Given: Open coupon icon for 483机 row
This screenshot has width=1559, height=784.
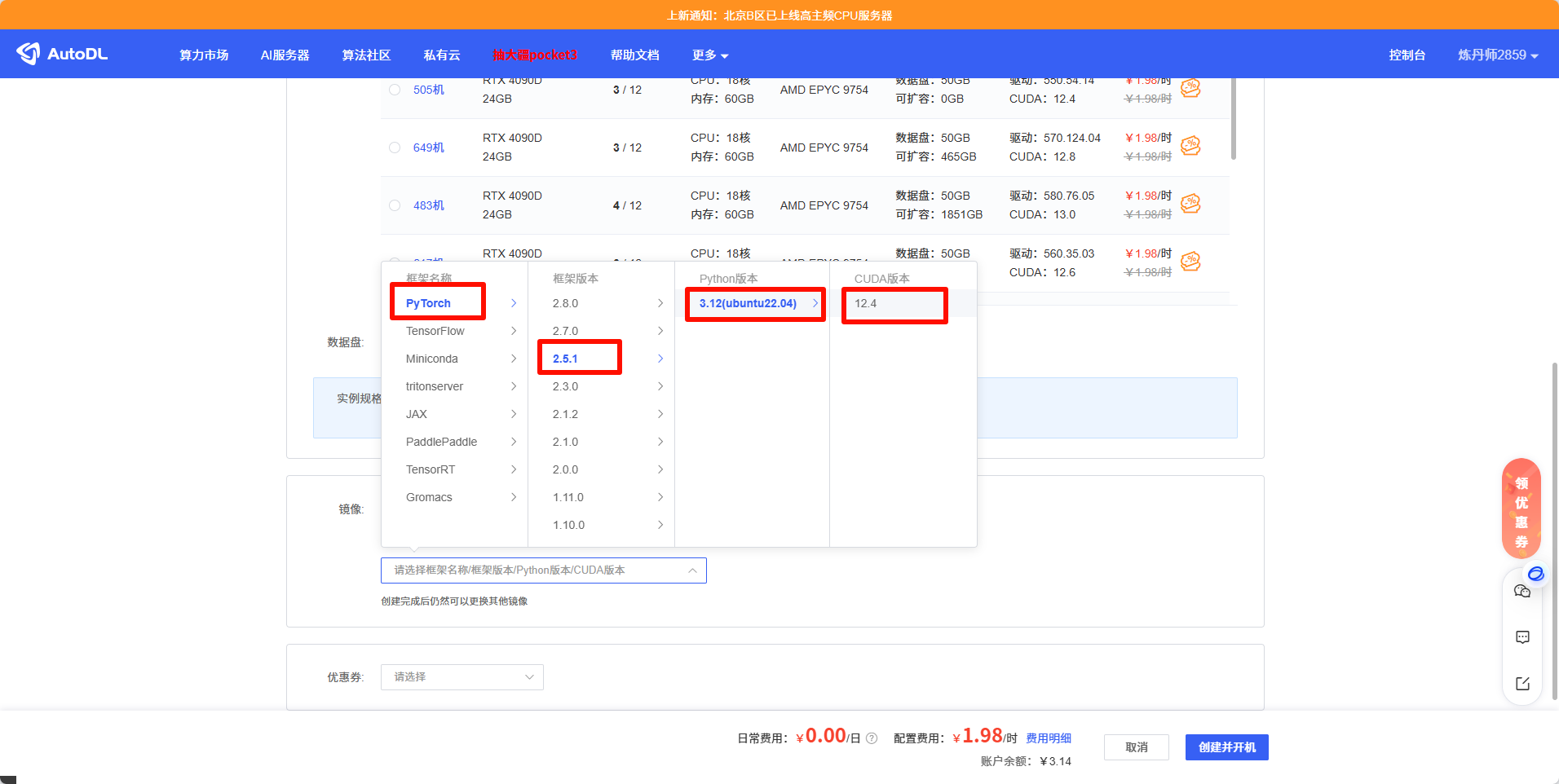Looking at the screenshot, I should click(x=1190, y=204).
